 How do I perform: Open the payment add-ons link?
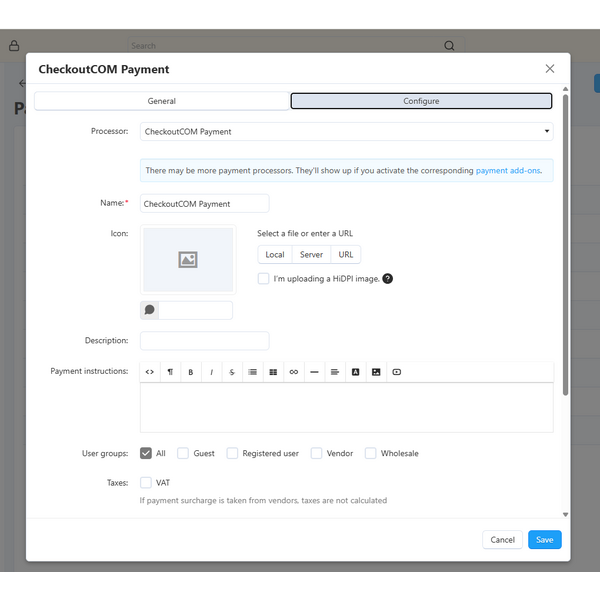[508, 171]
